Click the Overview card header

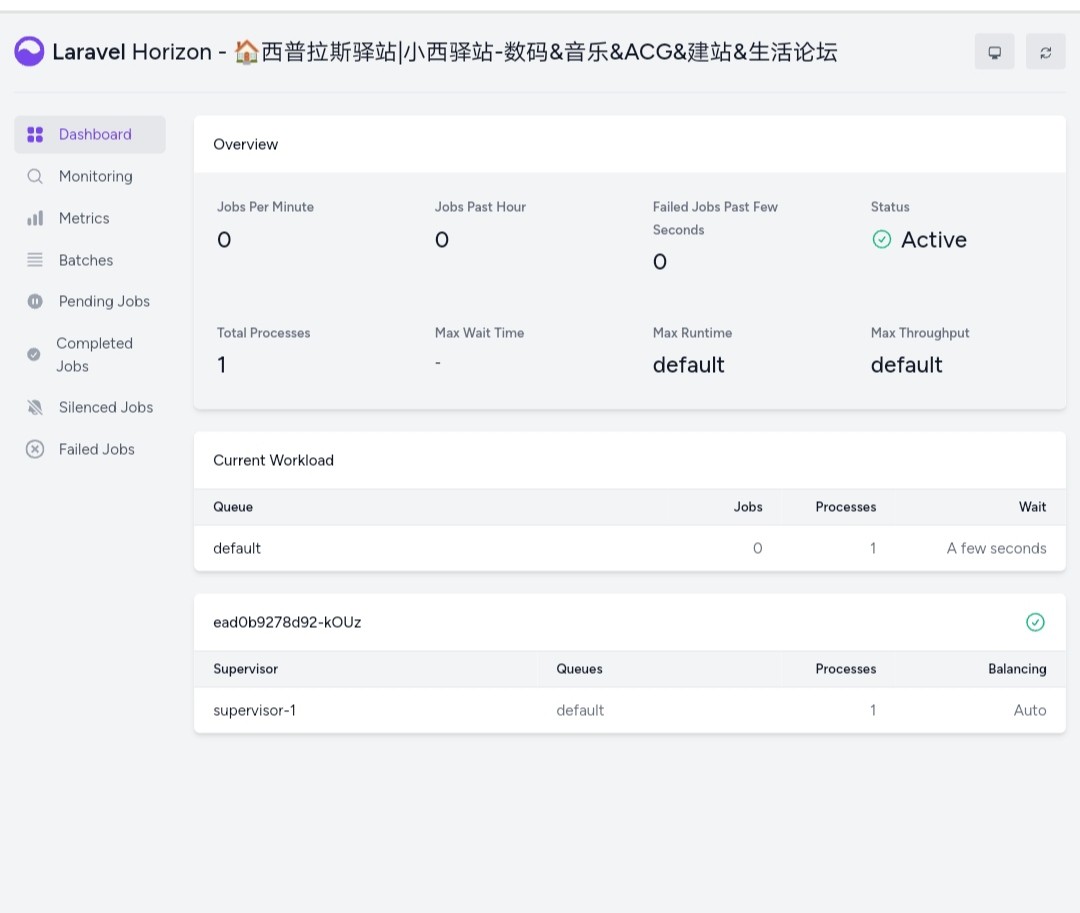click(x=630, y=144)
